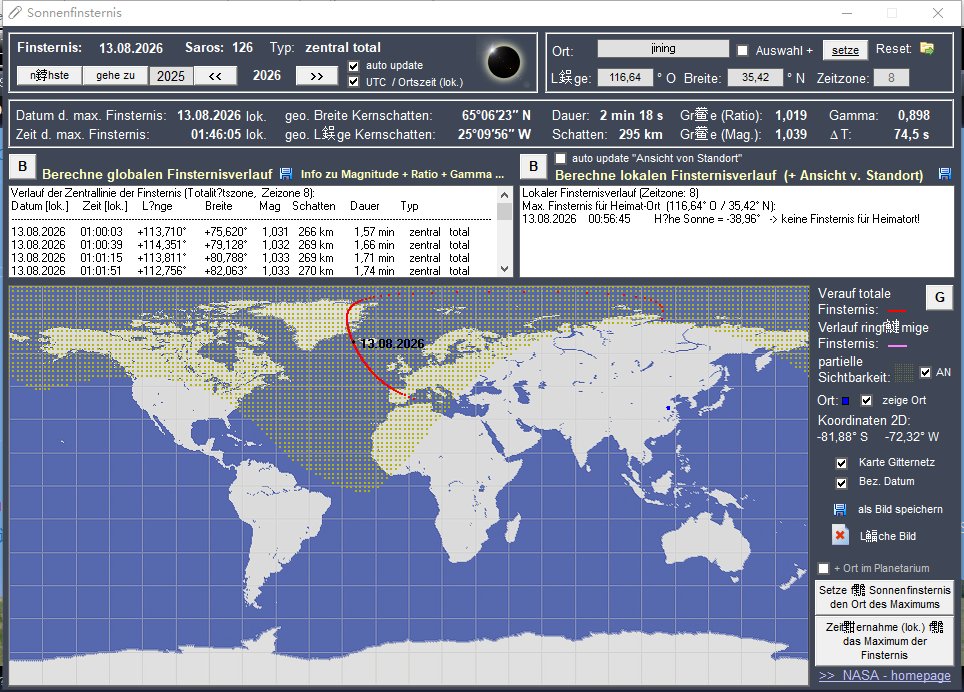This screenshot has width=964, height=692.
Task: Toggle the 'Karte Gitternetz' checkbox
Action: [842, 463]
